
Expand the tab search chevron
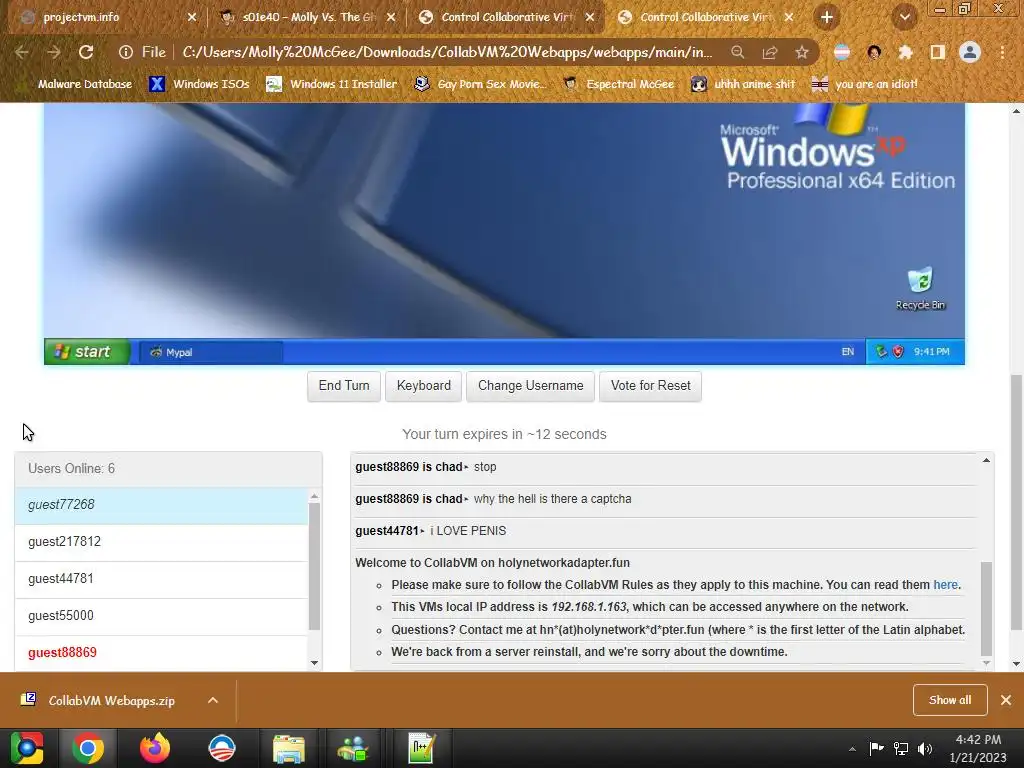click(x=904, y=17)
